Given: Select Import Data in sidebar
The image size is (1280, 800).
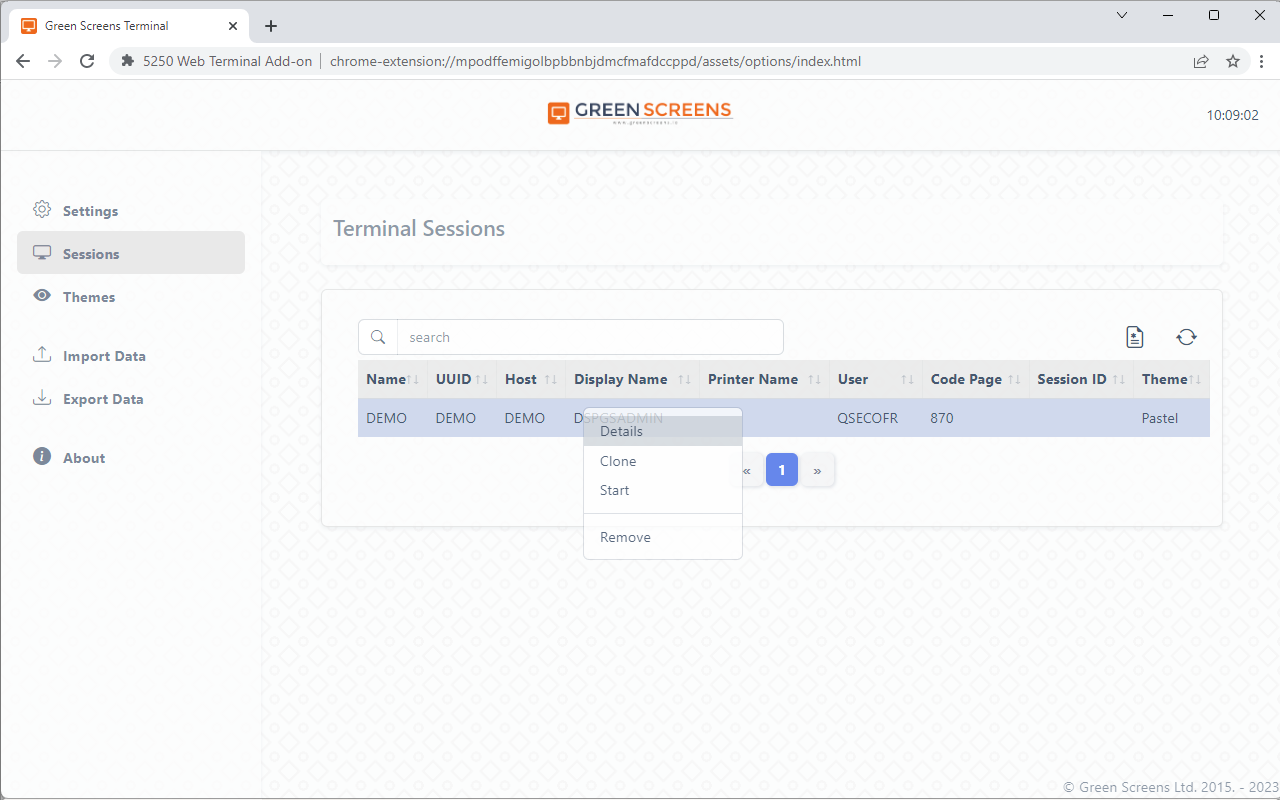Looking at the screenshot, I should pyautogui.click(x=103, y=356).
